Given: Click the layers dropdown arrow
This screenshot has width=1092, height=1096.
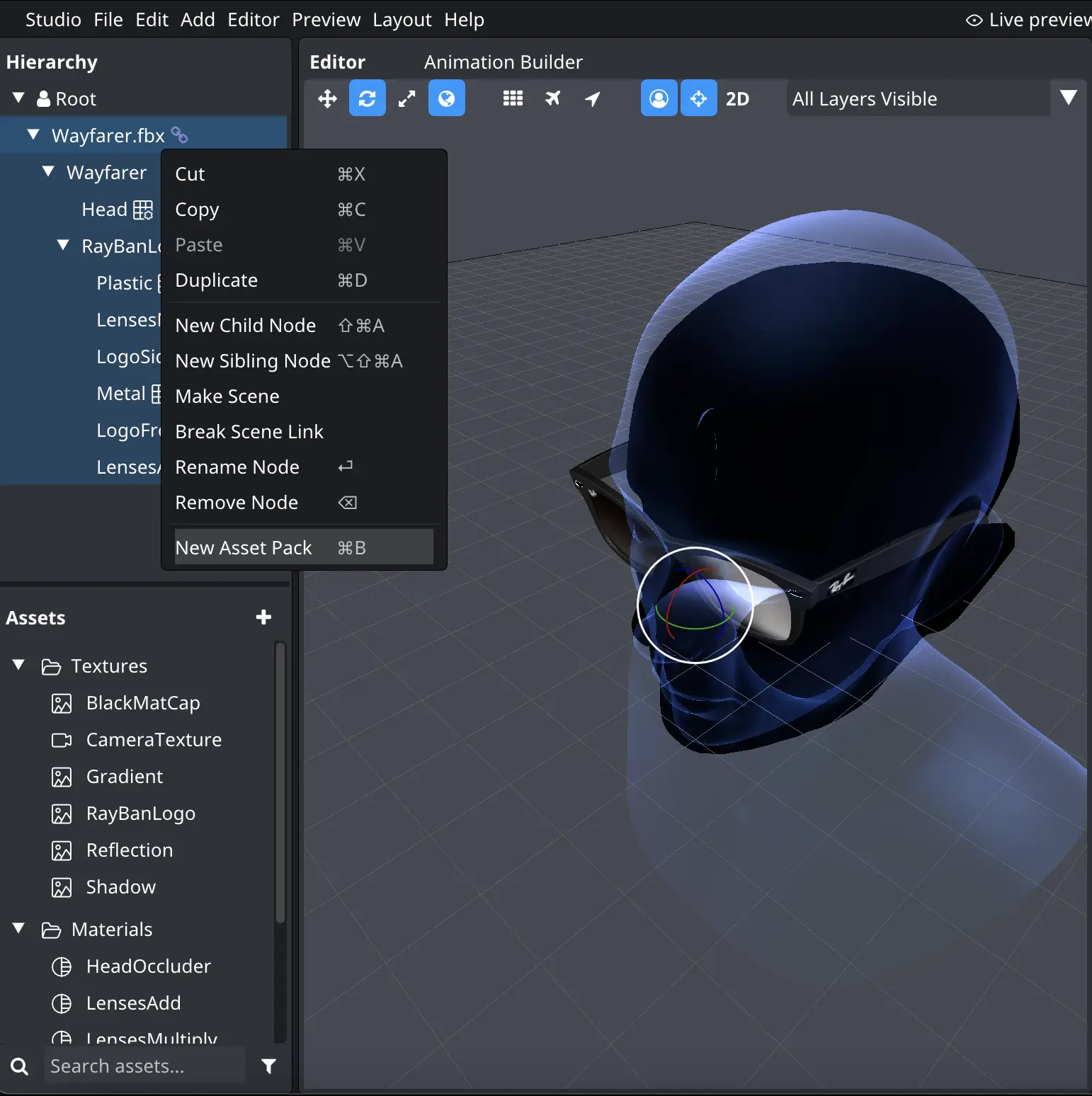Looking at the screenshot, I should [1069, 97].
